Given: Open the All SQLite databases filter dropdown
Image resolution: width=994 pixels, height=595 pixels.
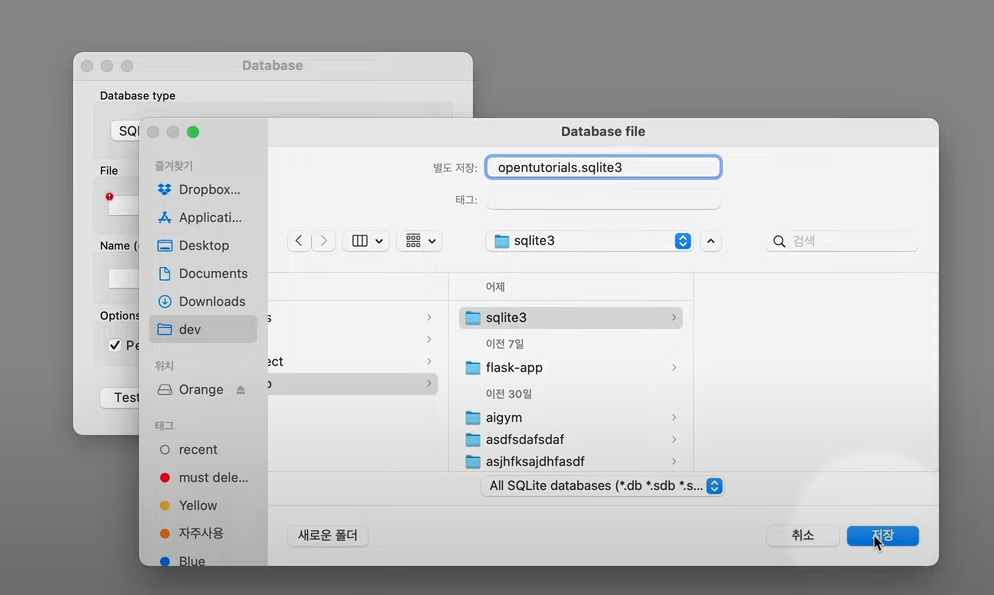Looking at the screenshot, I should click(602, 486).
